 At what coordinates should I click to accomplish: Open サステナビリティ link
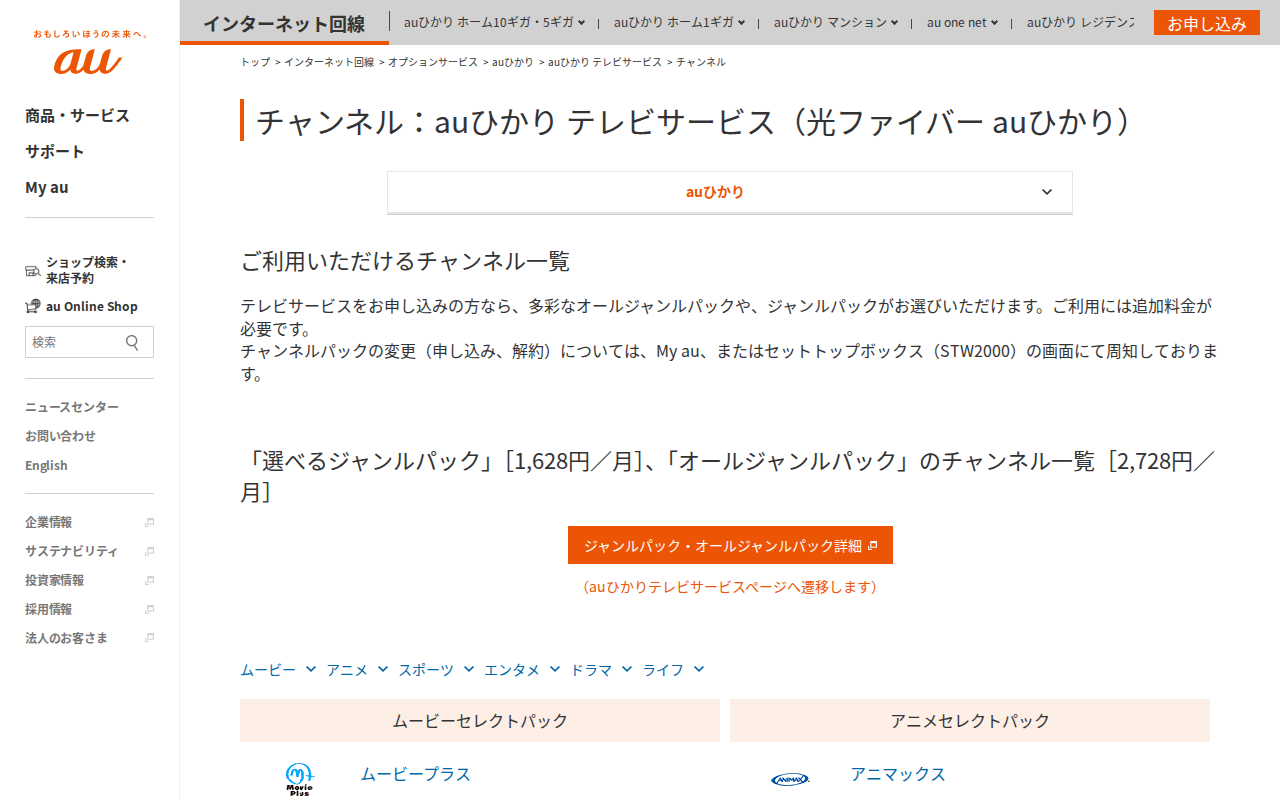coord(71,551)
